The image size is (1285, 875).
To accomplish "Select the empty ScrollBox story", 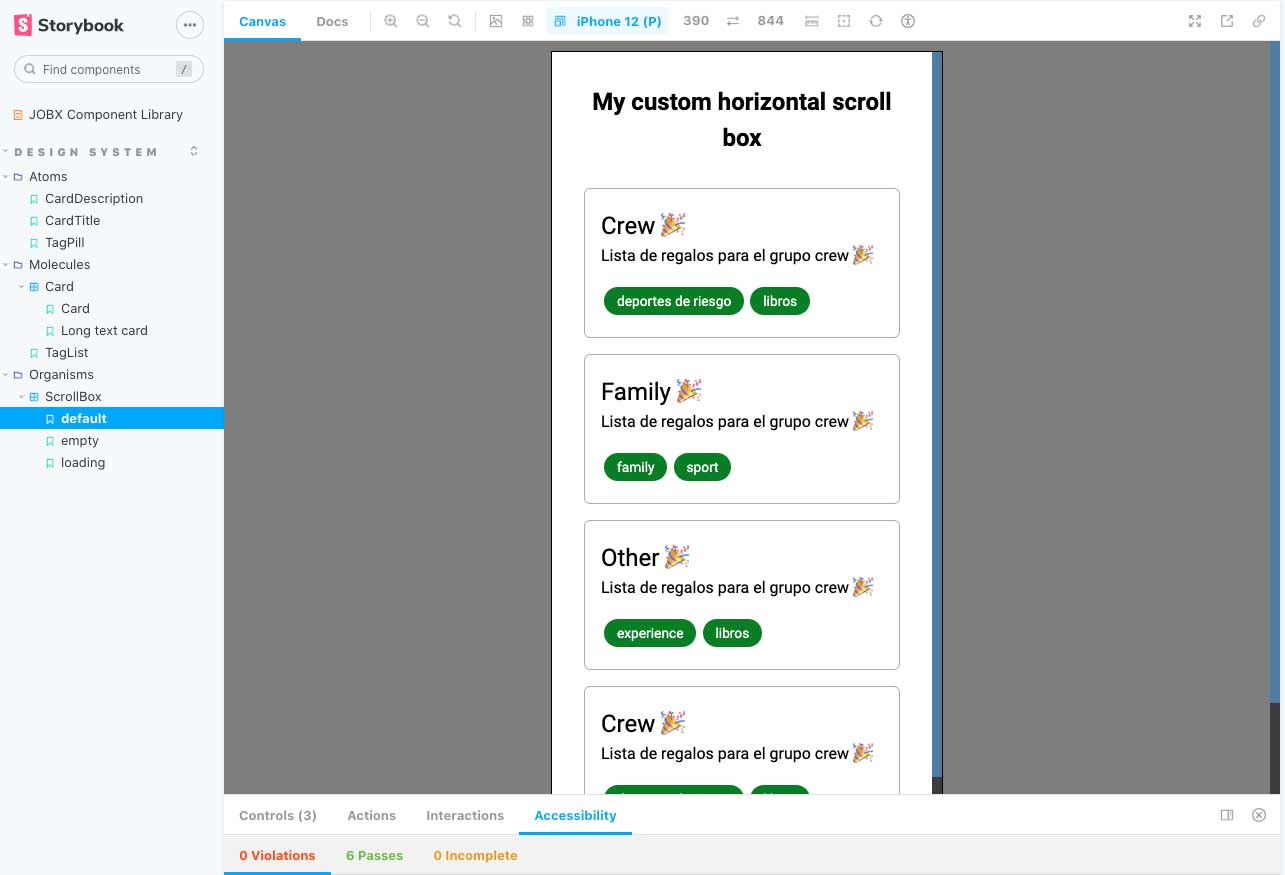I will point(79,440).
